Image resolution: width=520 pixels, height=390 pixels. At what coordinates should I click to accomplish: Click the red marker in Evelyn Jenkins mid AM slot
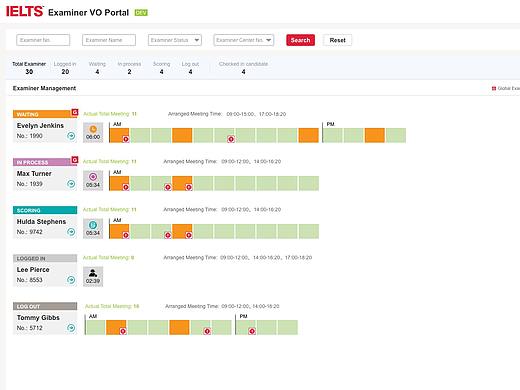[x=231, y=139]
